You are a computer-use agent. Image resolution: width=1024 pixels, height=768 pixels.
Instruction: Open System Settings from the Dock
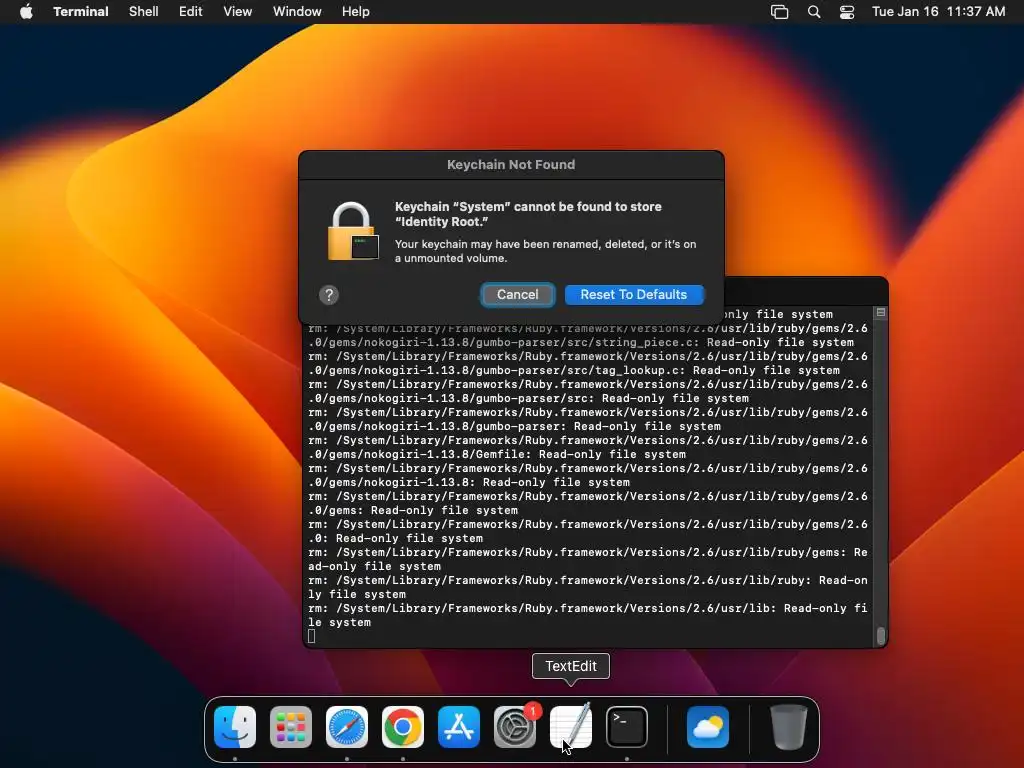[x=515, y=727]
